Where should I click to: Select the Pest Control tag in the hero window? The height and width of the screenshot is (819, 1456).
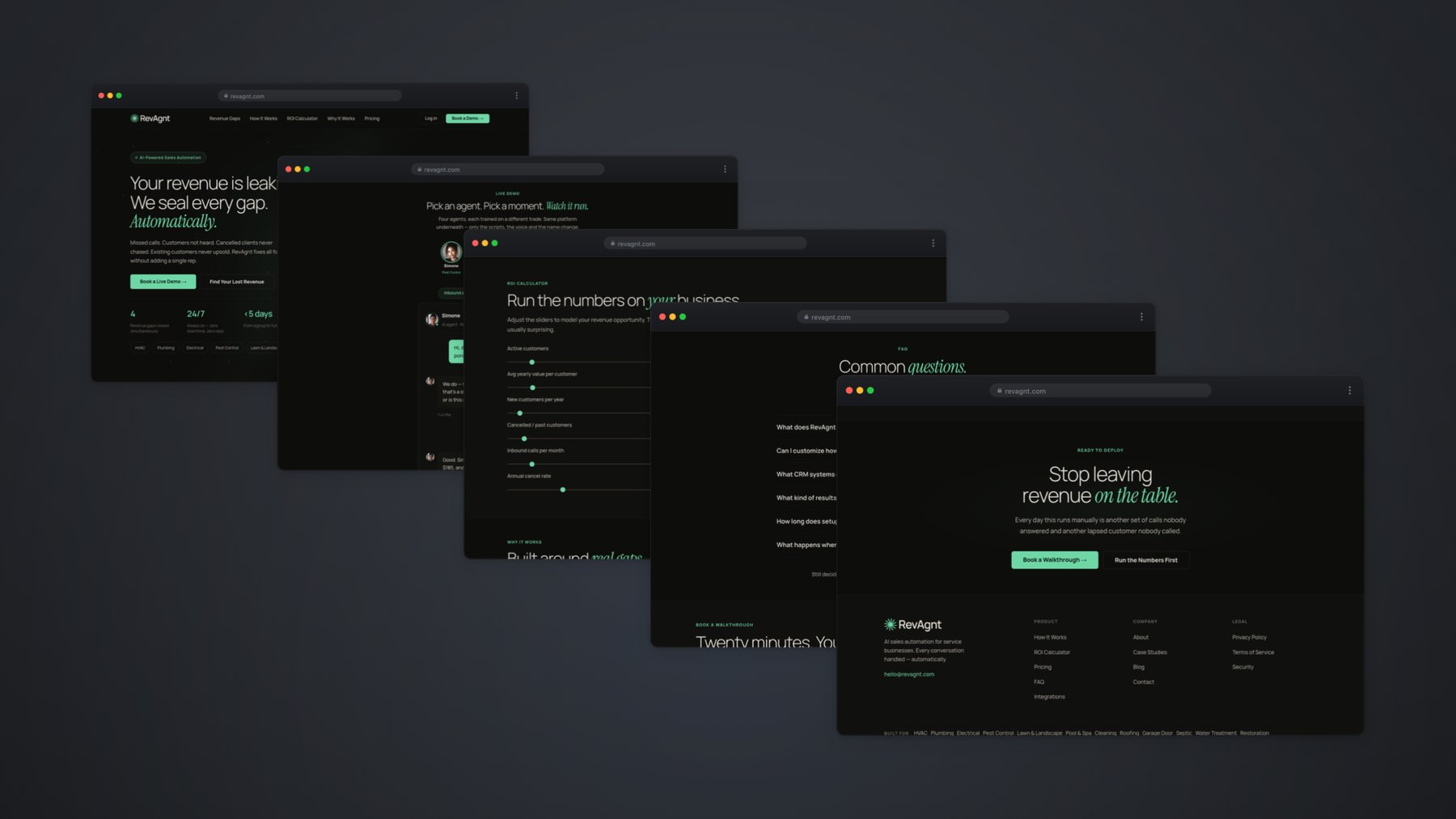(x=226, y=348)
